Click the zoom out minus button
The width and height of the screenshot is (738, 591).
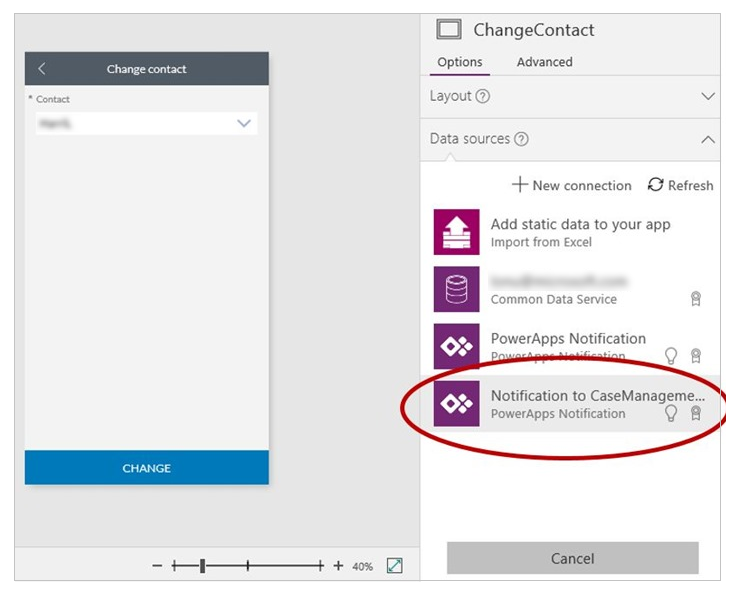[157, 566]
